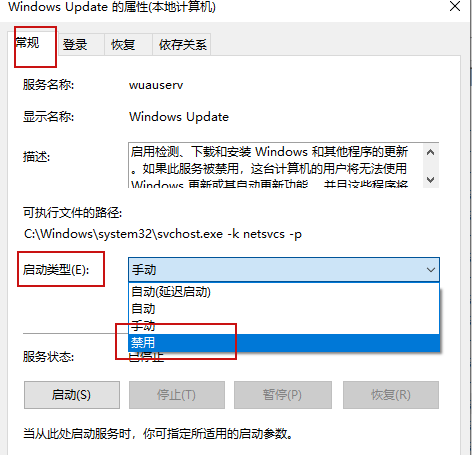Collapse the 启动类型 dropdown via its chevron
This screenshot has height=455, width=472.
(x=431, y=270)
